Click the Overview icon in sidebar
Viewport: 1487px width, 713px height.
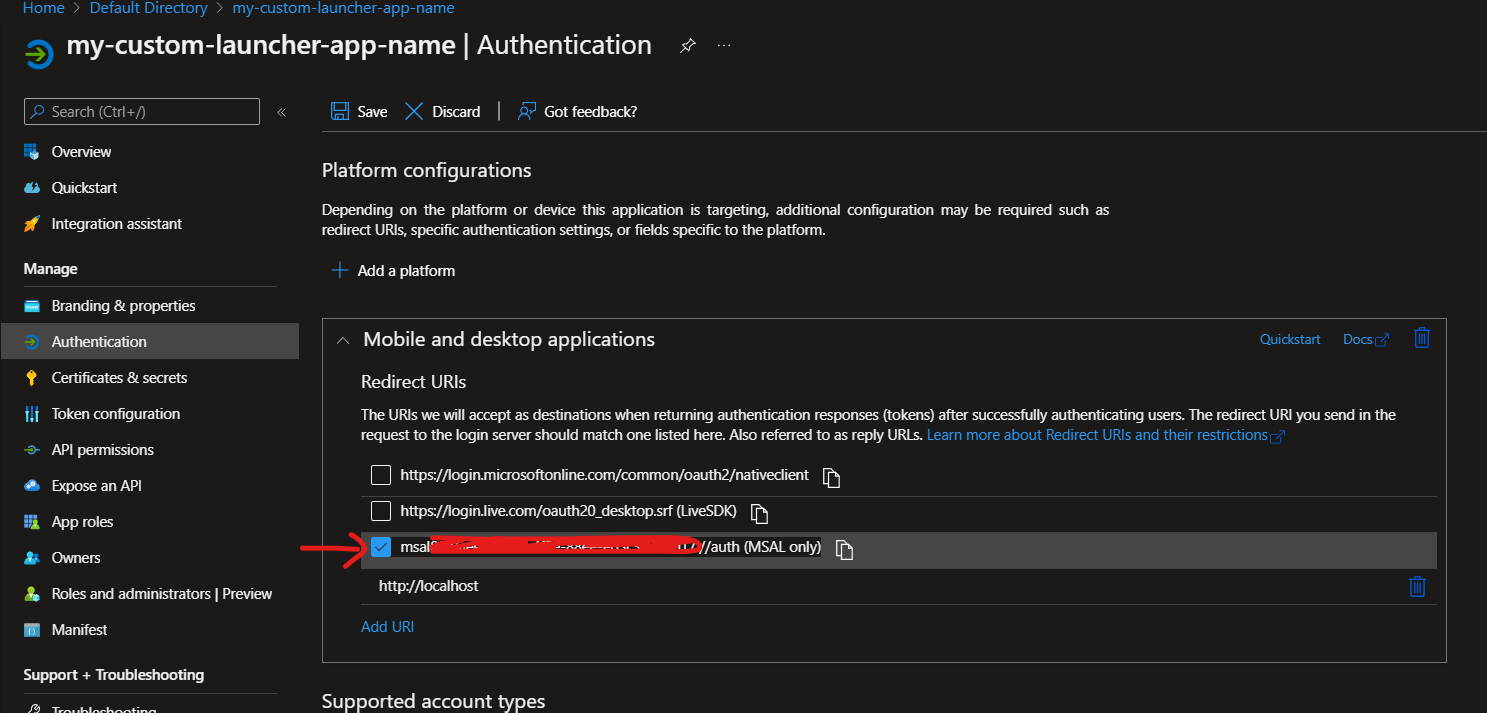(x=32, y=152)
